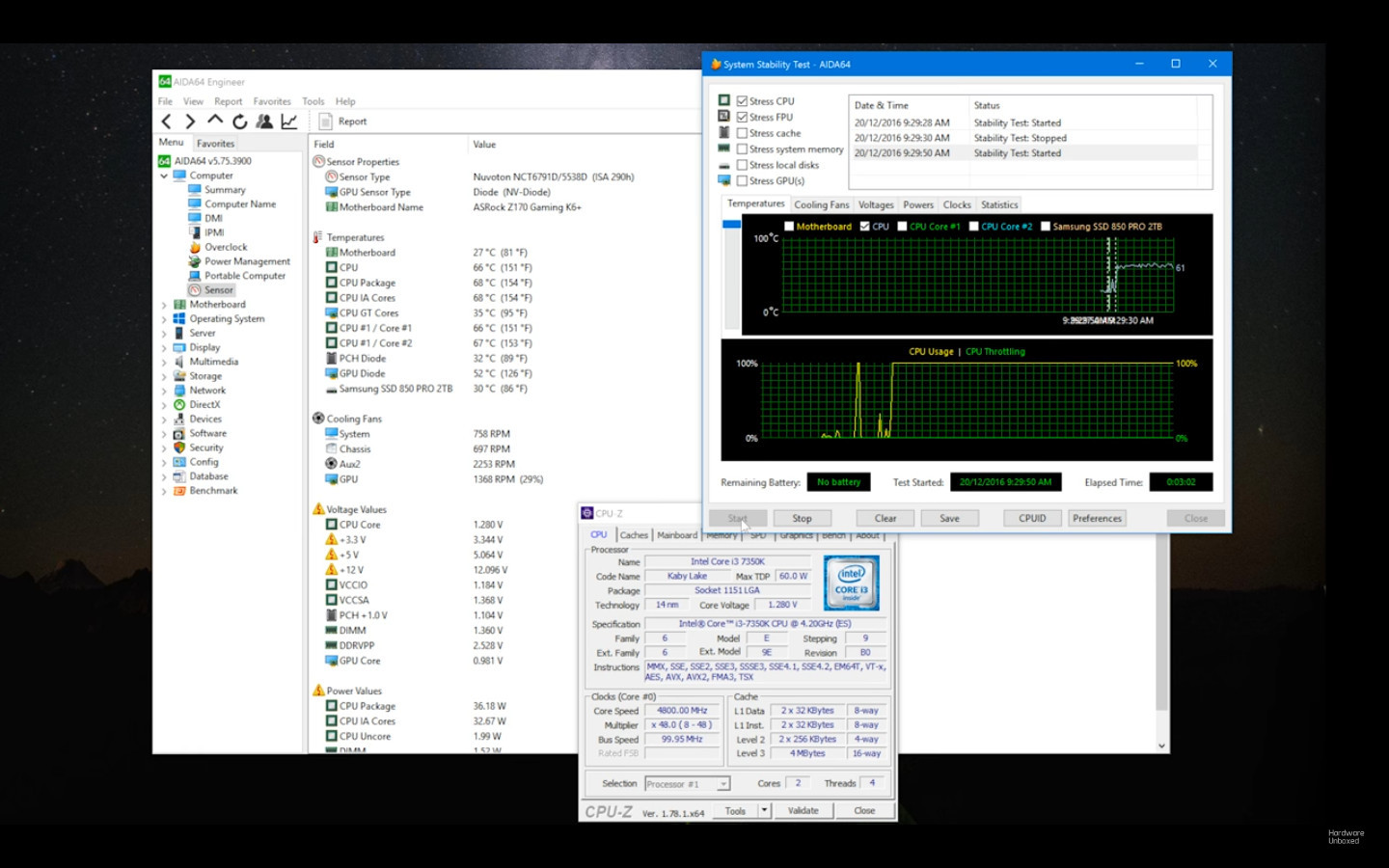Uncheck Stress CPU option
The image size is (1389, 868).
(742, 101)
